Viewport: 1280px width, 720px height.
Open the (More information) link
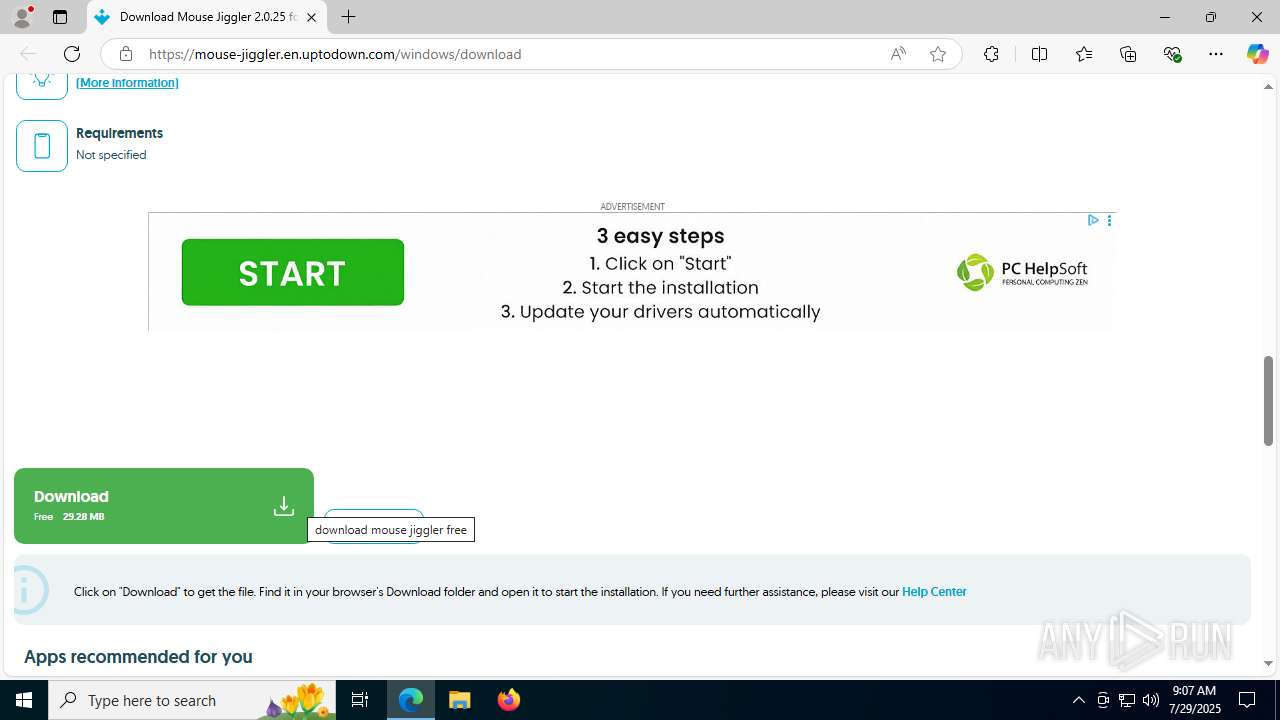point(127,83)
